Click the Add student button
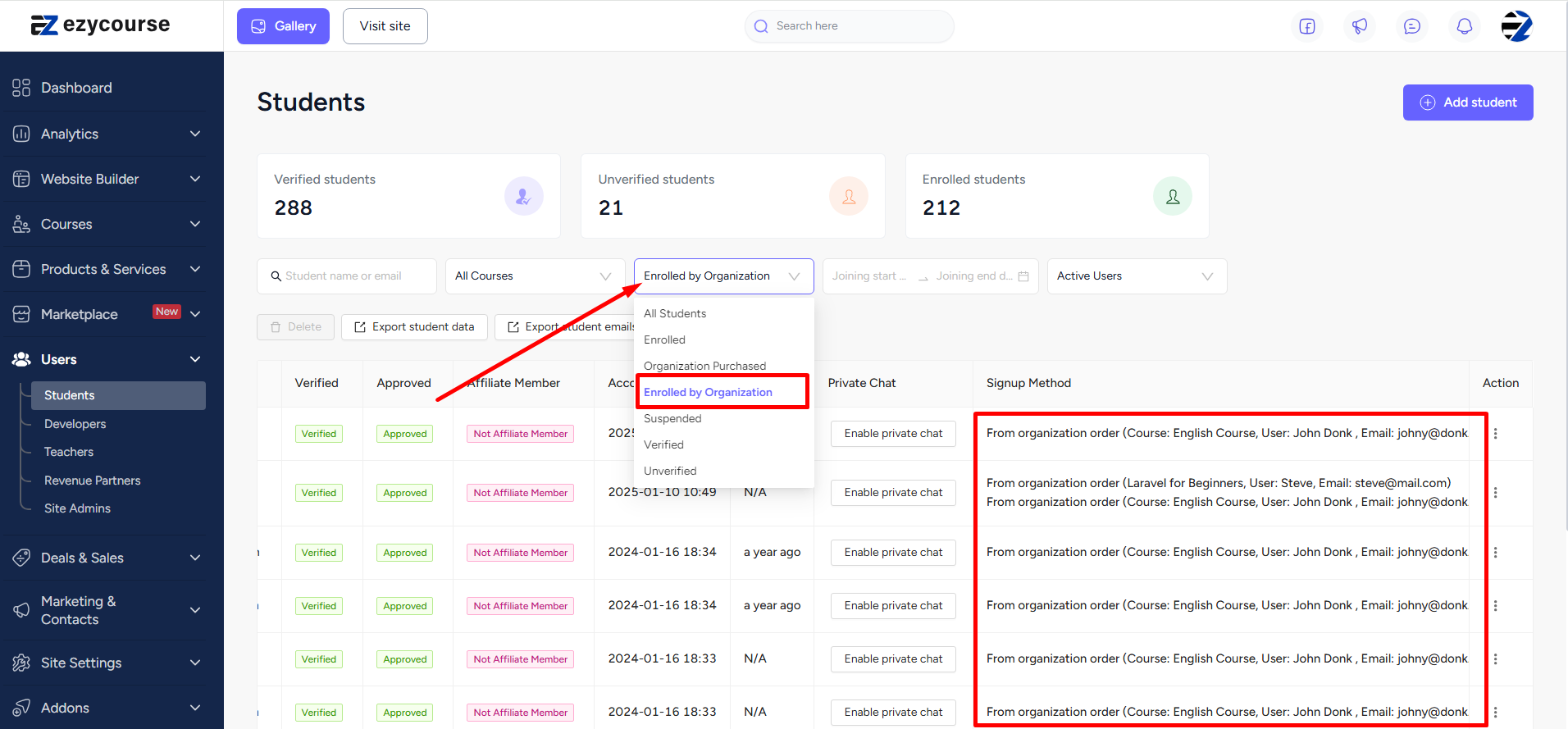Image resolution: width=1568 pixels, height=729 pixels. pos(1468,103)
